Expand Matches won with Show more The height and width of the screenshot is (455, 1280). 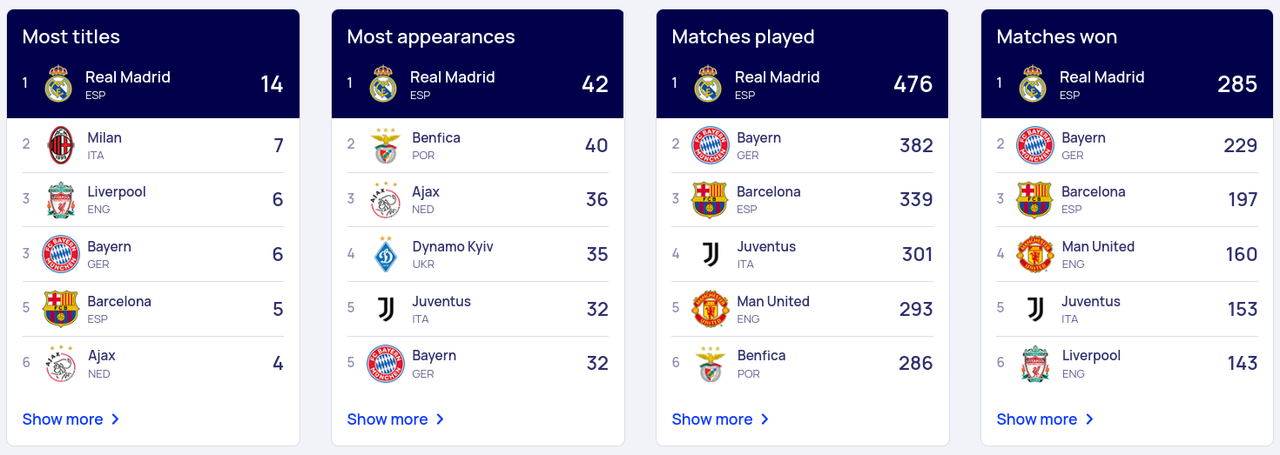1046,419
